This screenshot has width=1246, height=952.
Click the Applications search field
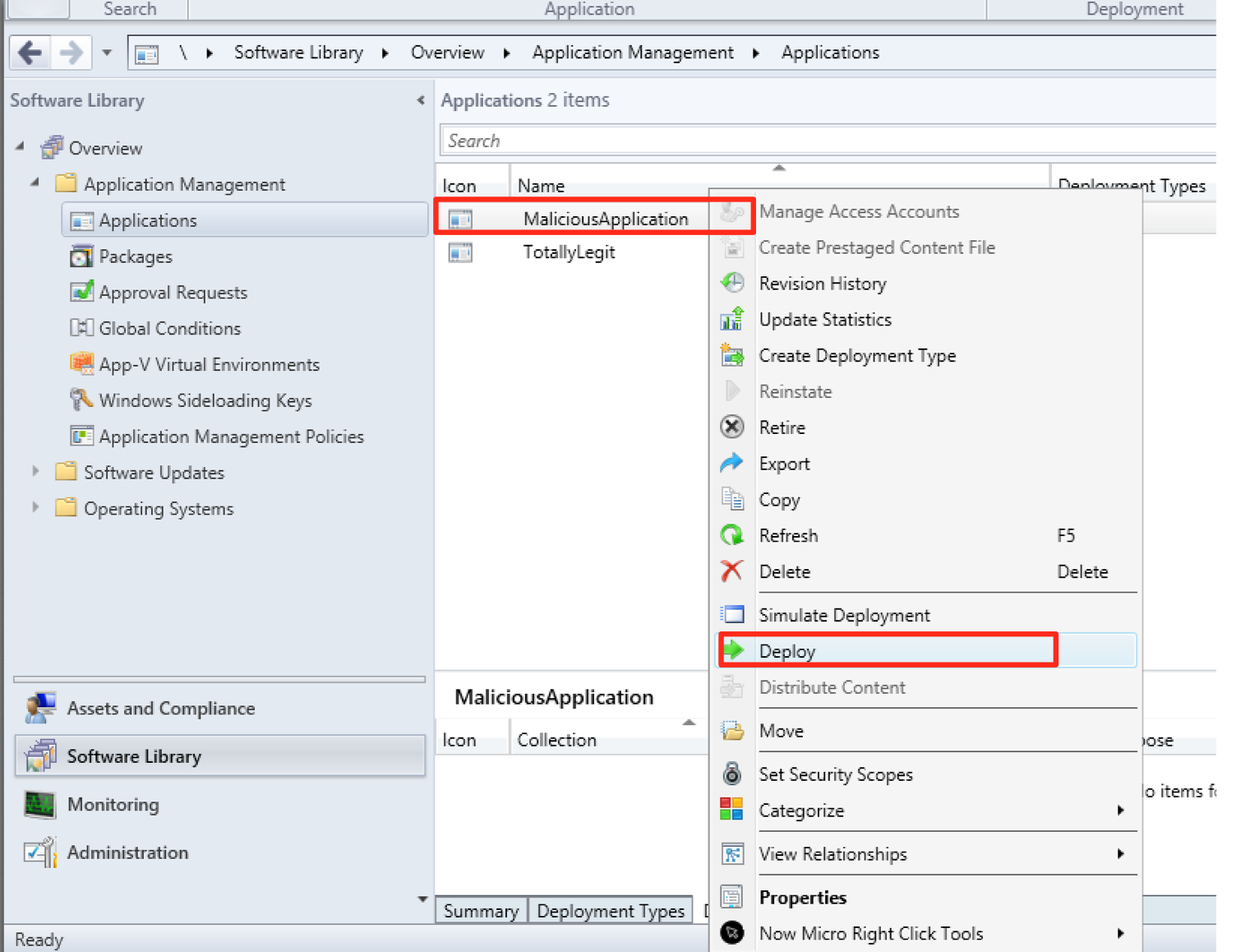point(822,141)
